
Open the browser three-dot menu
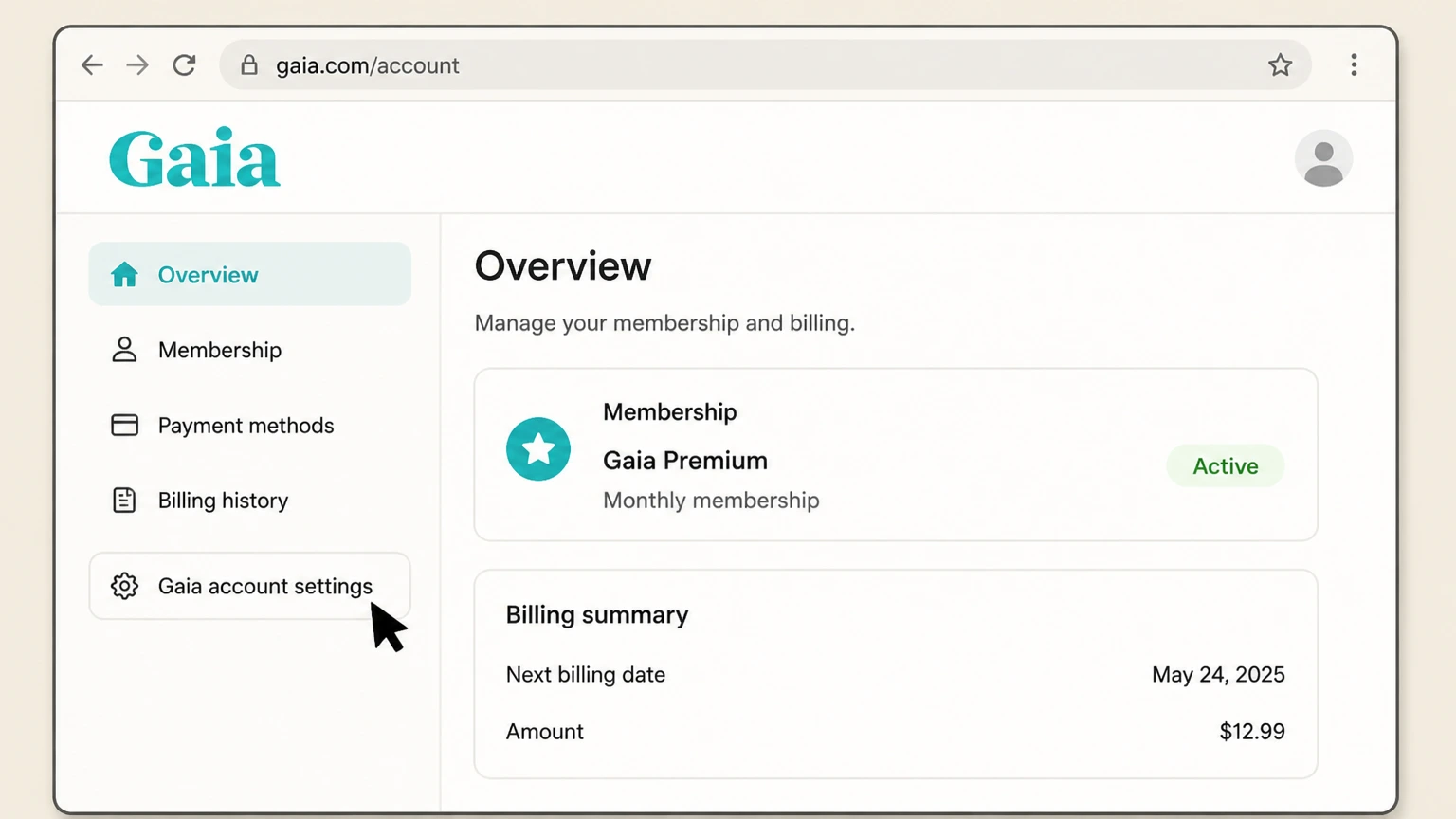point(1354,64)
